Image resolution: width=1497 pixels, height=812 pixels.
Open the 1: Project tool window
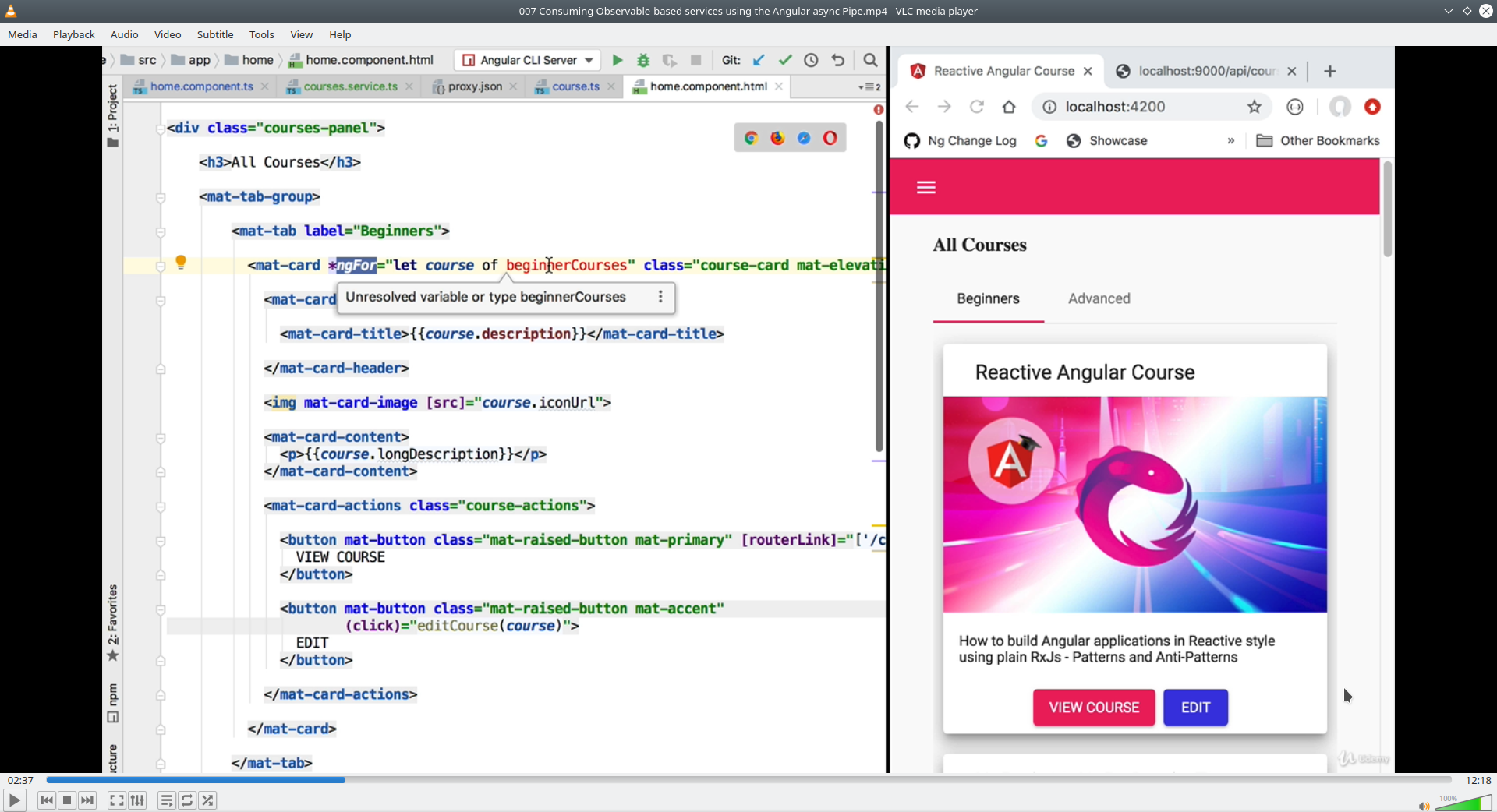point(113,115)
